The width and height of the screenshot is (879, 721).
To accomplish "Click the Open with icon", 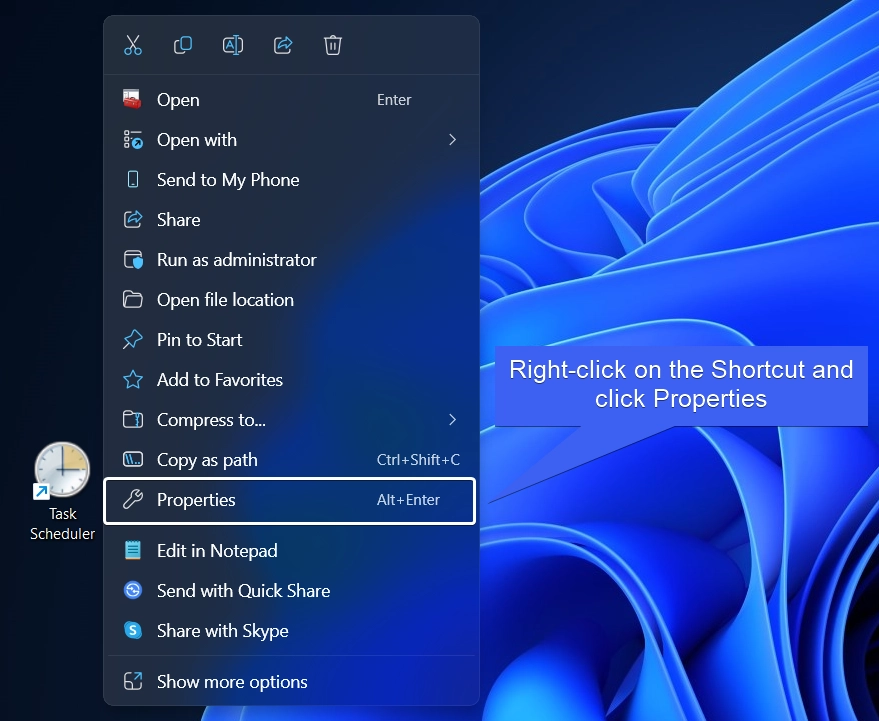I will point(133,140).
